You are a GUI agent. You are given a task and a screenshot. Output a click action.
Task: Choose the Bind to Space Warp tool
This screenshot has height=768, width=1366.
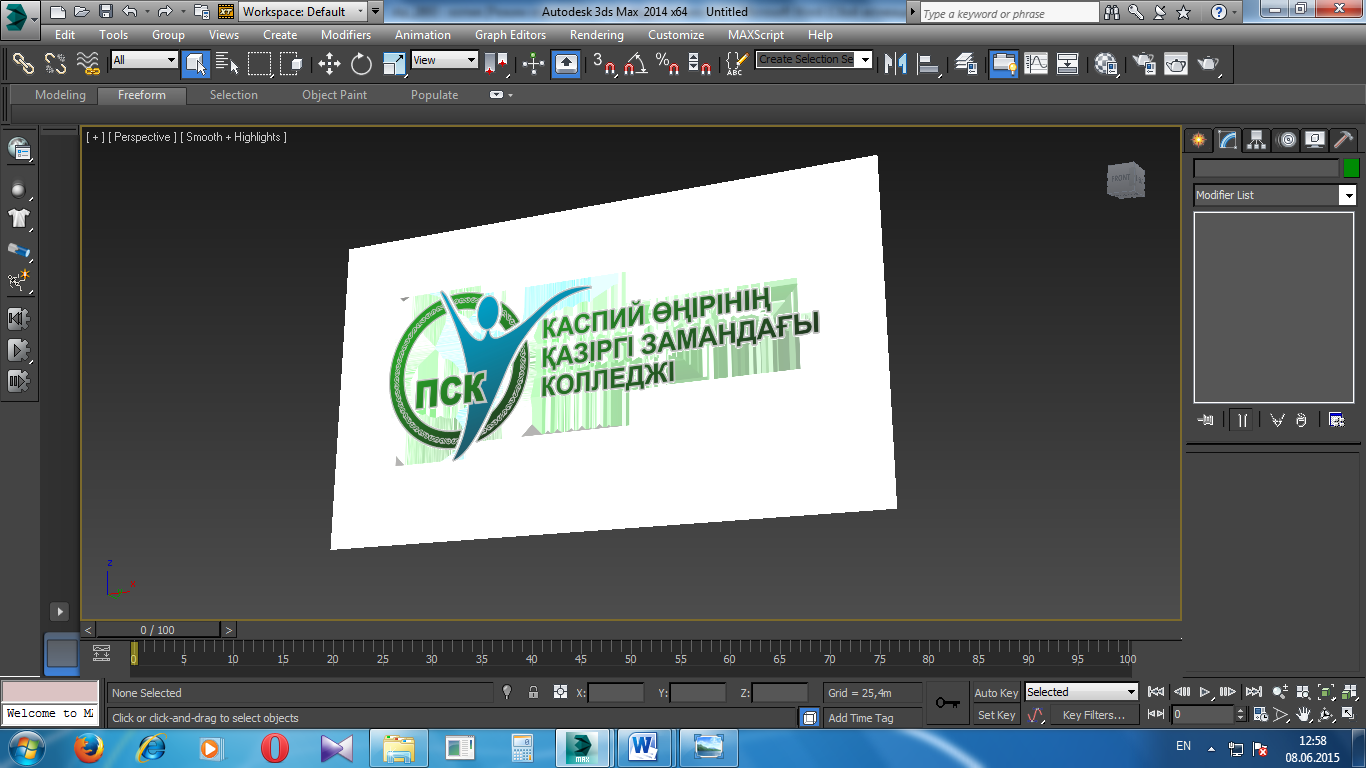[x=89, y=64]
